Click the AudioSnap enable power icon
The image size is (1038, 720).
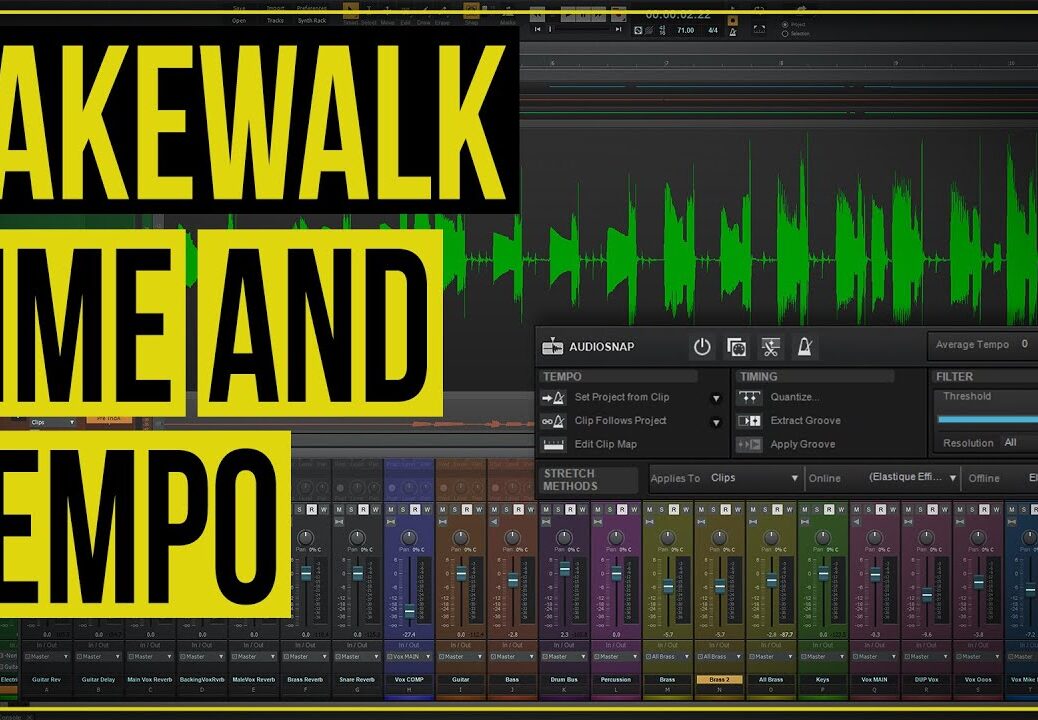[x=702, y=347]
